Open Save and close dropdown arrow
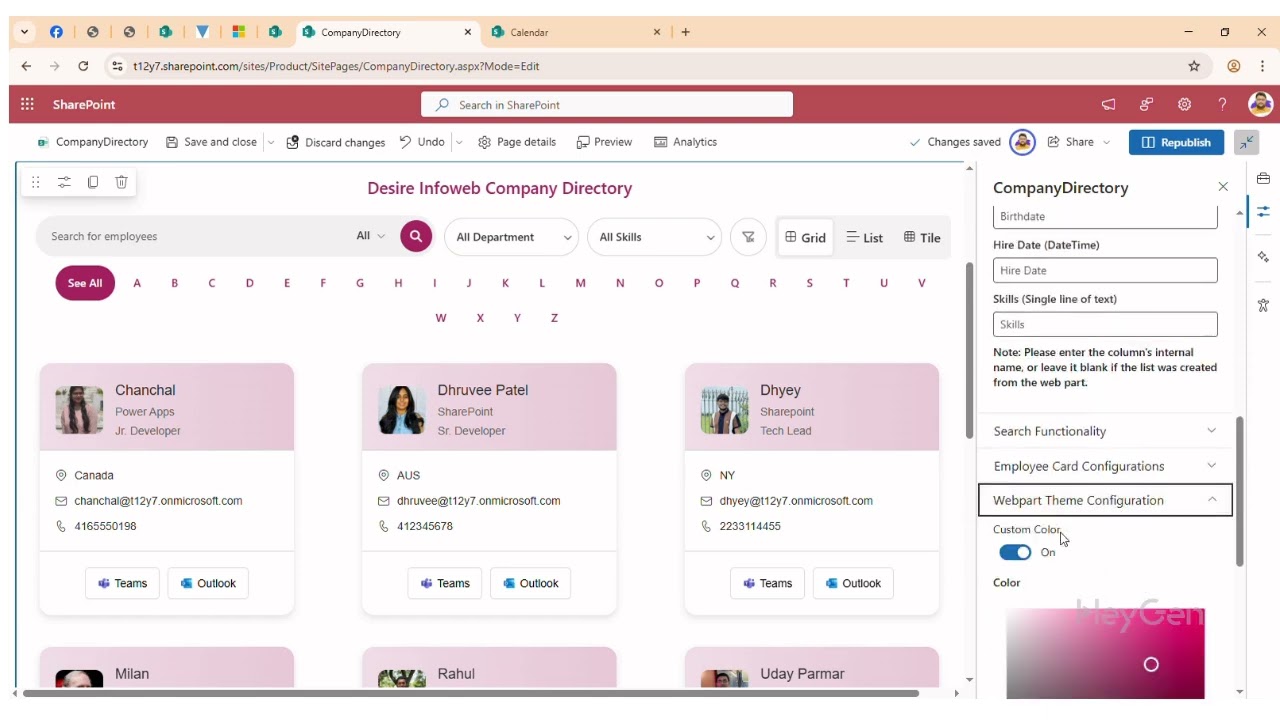This screenshot has height=720, width=1280. point(270,142)
